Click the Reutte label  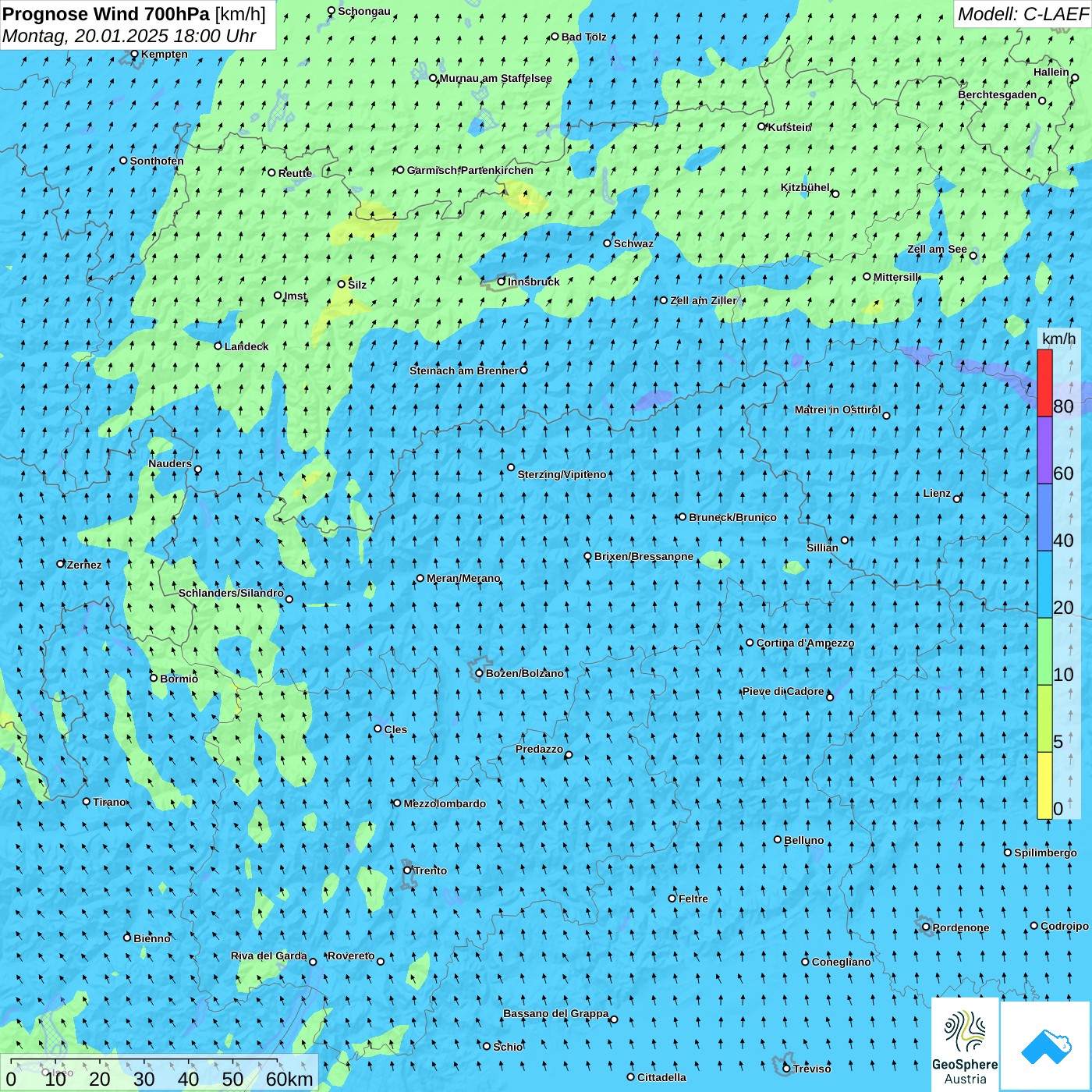pyautogui.click(x=295, y=173)
